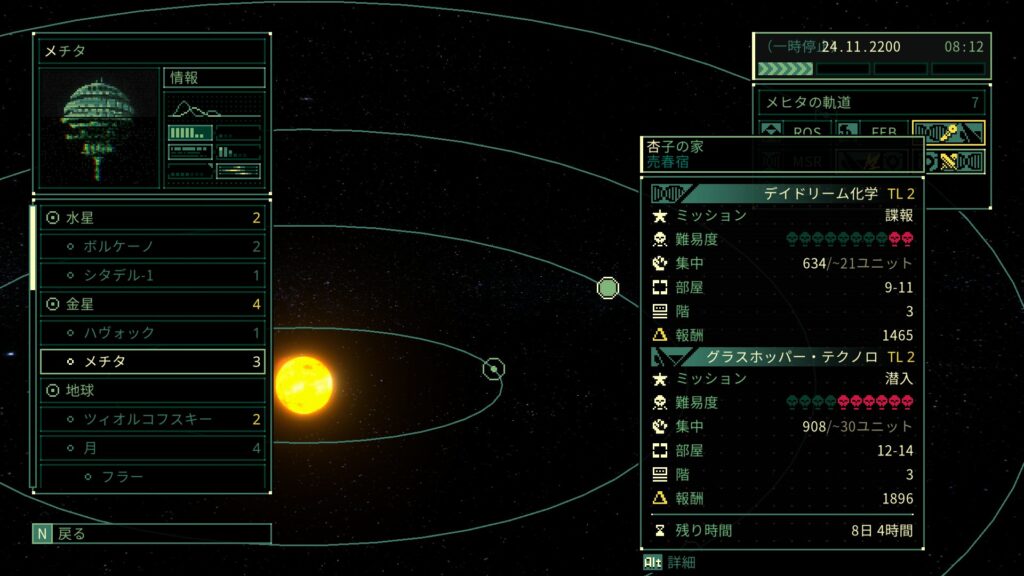
Task: Click the メチタ station thumbnail image
Action: 99,128
